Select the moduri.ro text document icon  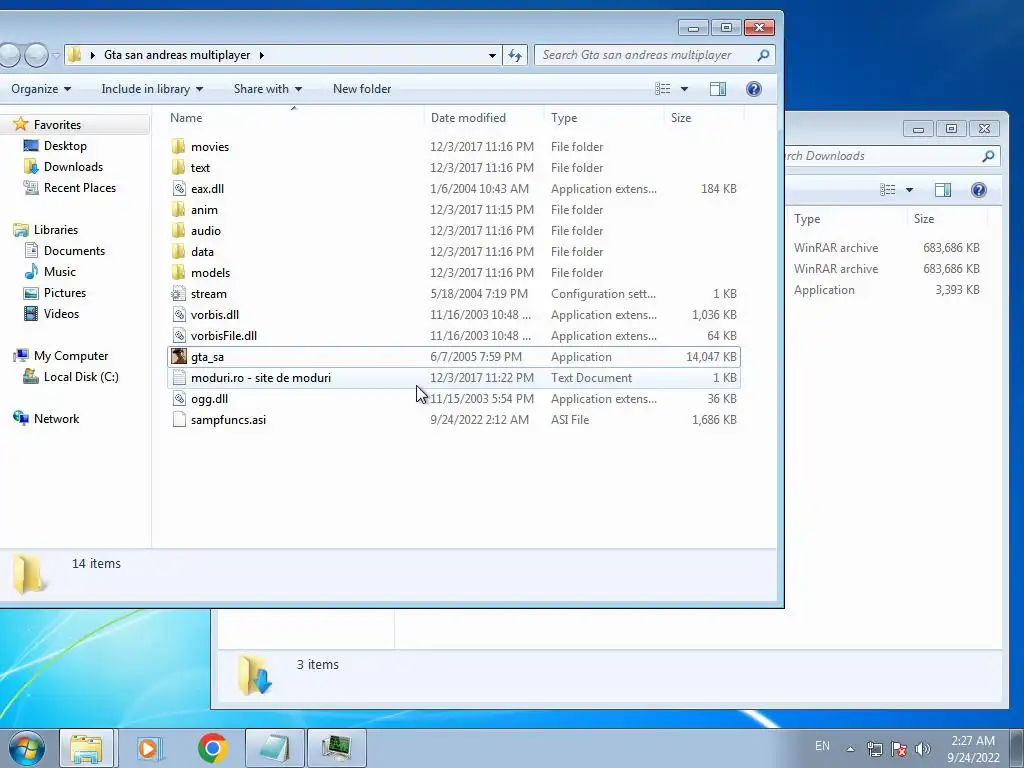(x=178, y=377)
